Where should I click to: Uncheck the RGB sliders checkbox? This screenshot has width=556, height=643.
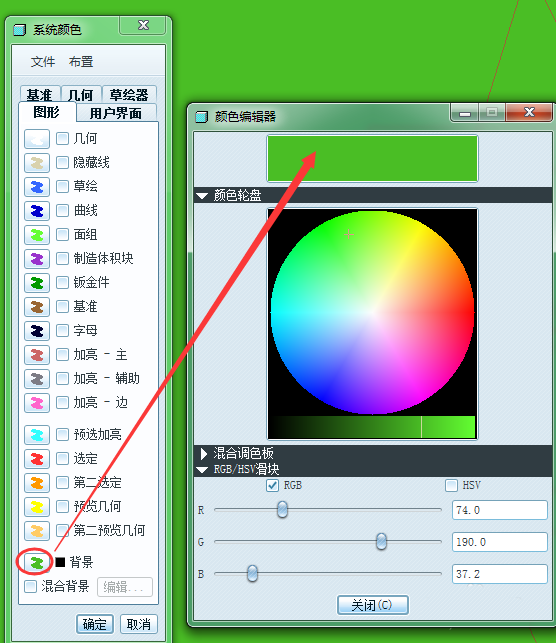[273, 486]
